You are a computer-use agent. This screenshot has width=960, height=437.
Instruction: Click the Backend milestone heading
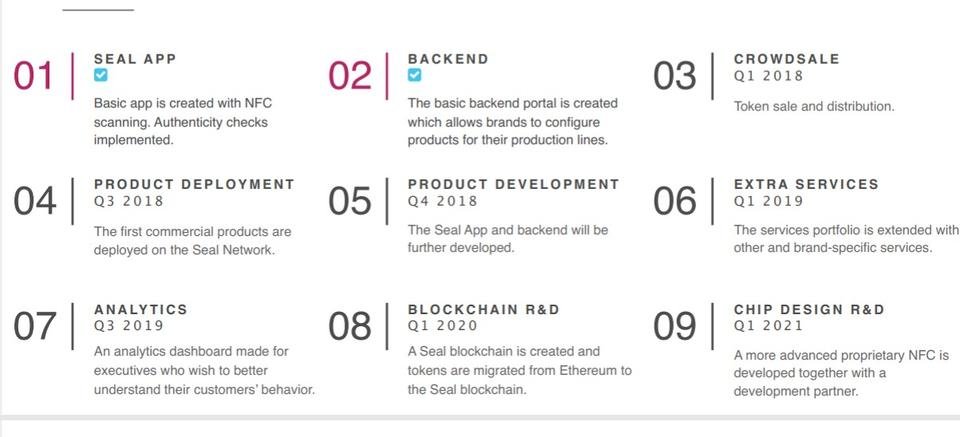[448, 59]
